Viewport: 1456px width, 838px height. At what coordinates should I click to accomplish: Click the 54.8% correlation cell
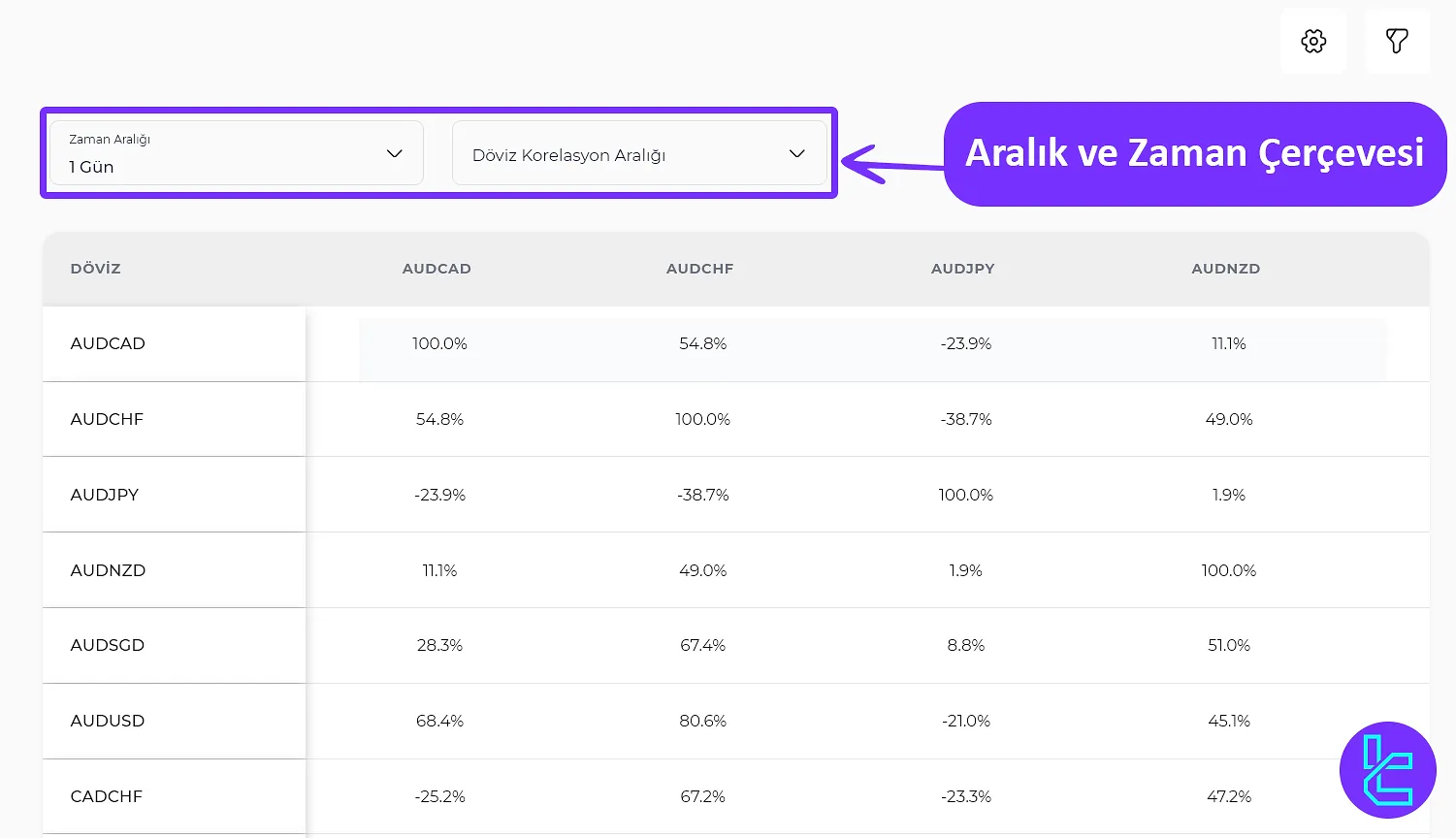pos(702,343)
